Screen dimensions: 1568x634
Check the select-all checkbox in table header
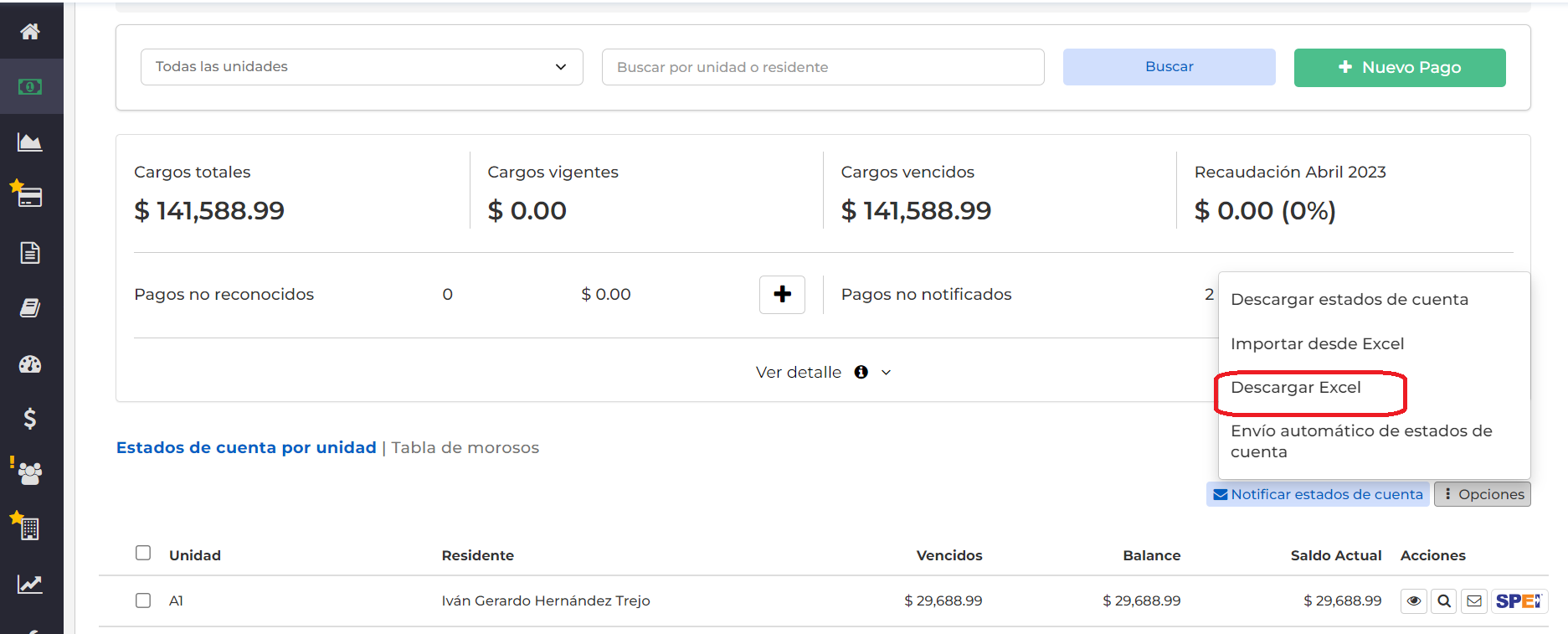click(143, 553)
